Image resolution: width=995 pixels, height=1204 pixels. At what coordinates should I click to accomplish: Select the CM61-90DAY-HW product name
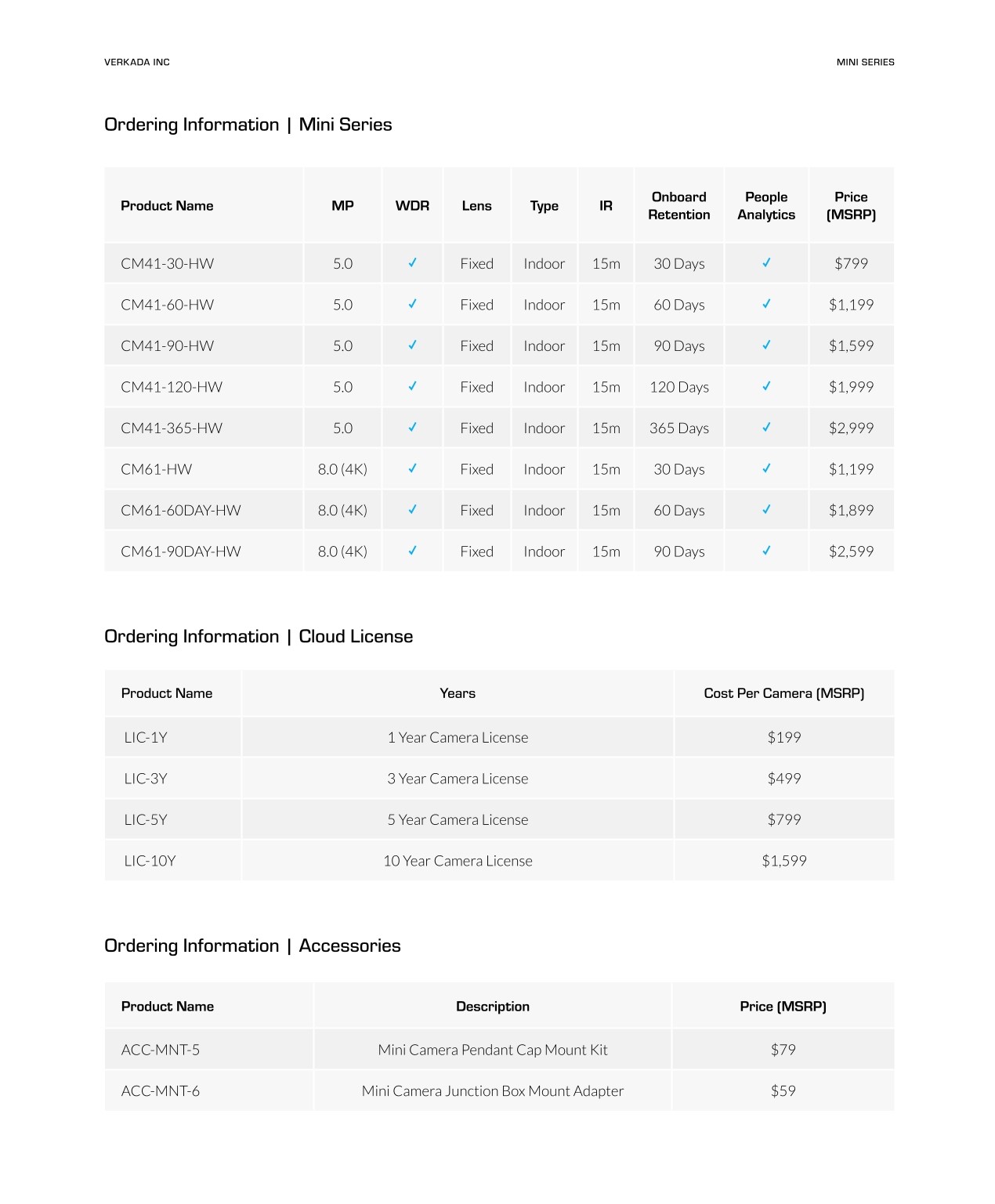point(181,551)
